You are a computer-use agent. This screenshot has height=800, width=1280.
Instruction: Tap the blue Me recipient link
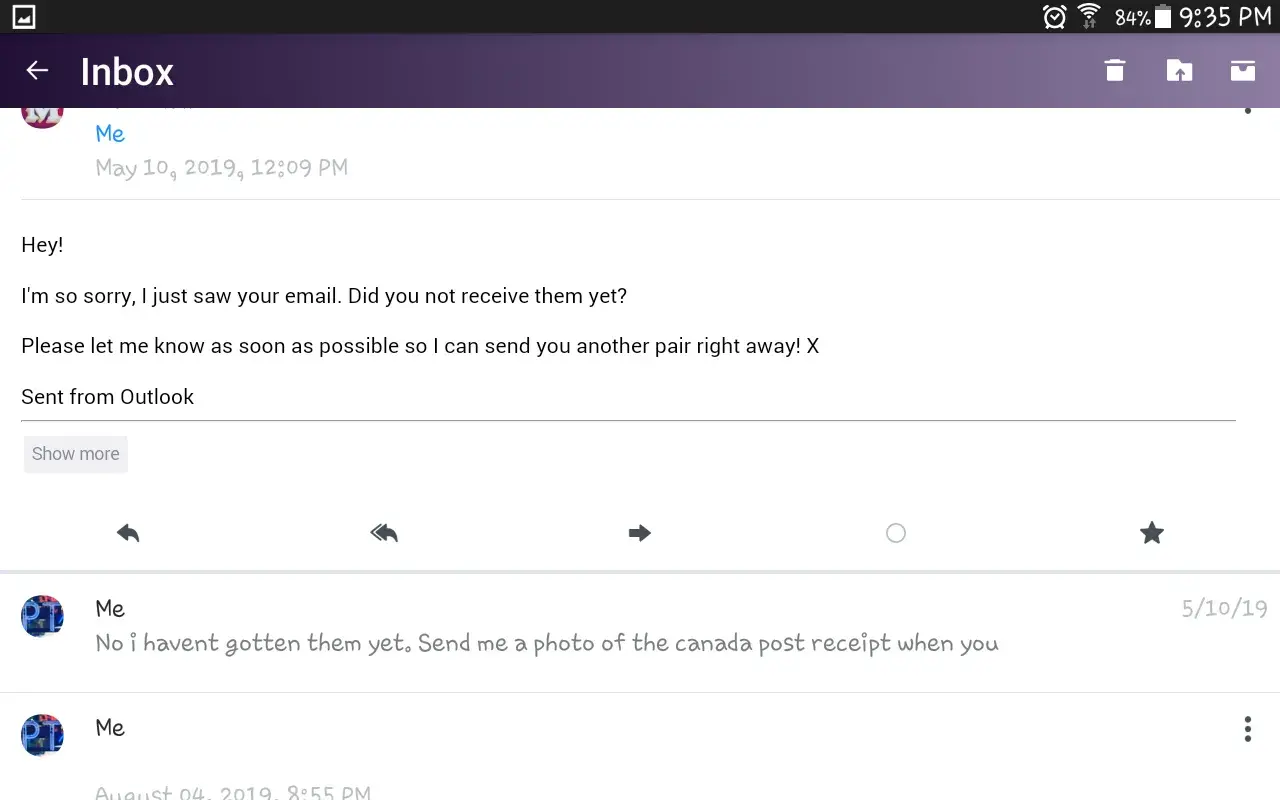click(x=110, y=133)
